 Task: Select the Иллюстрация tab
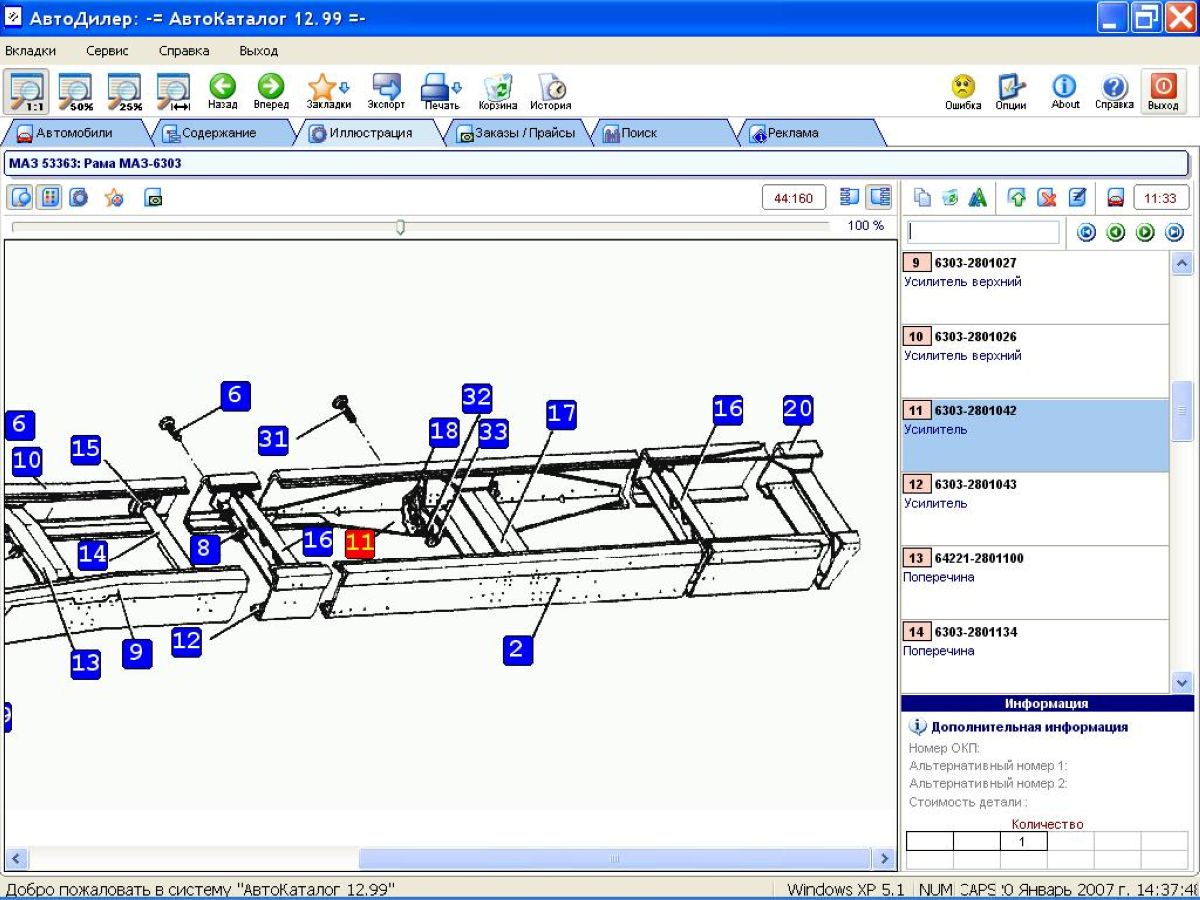[x=368, y=133]
